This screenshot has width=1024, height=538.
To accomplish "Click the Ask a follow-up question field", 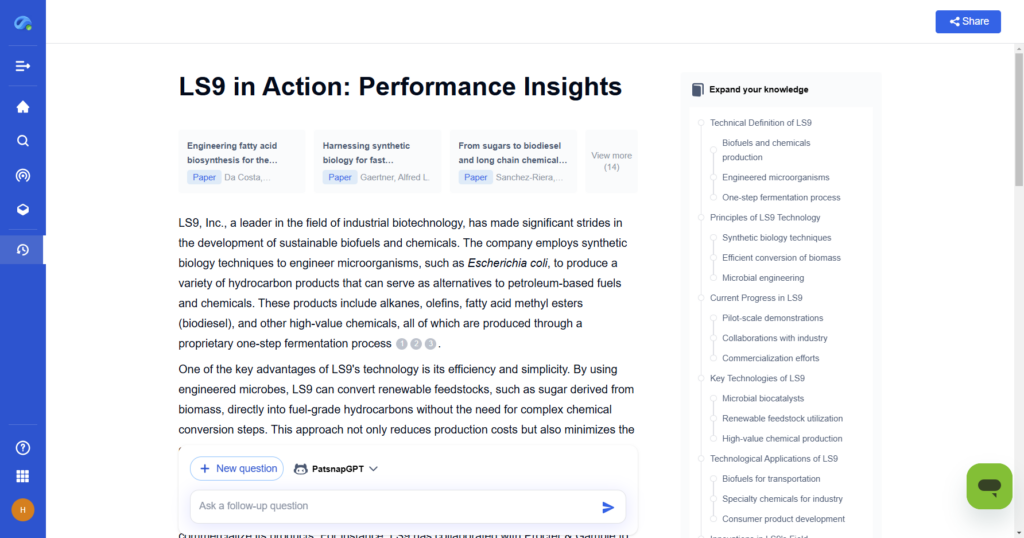I will click(390, 506).
